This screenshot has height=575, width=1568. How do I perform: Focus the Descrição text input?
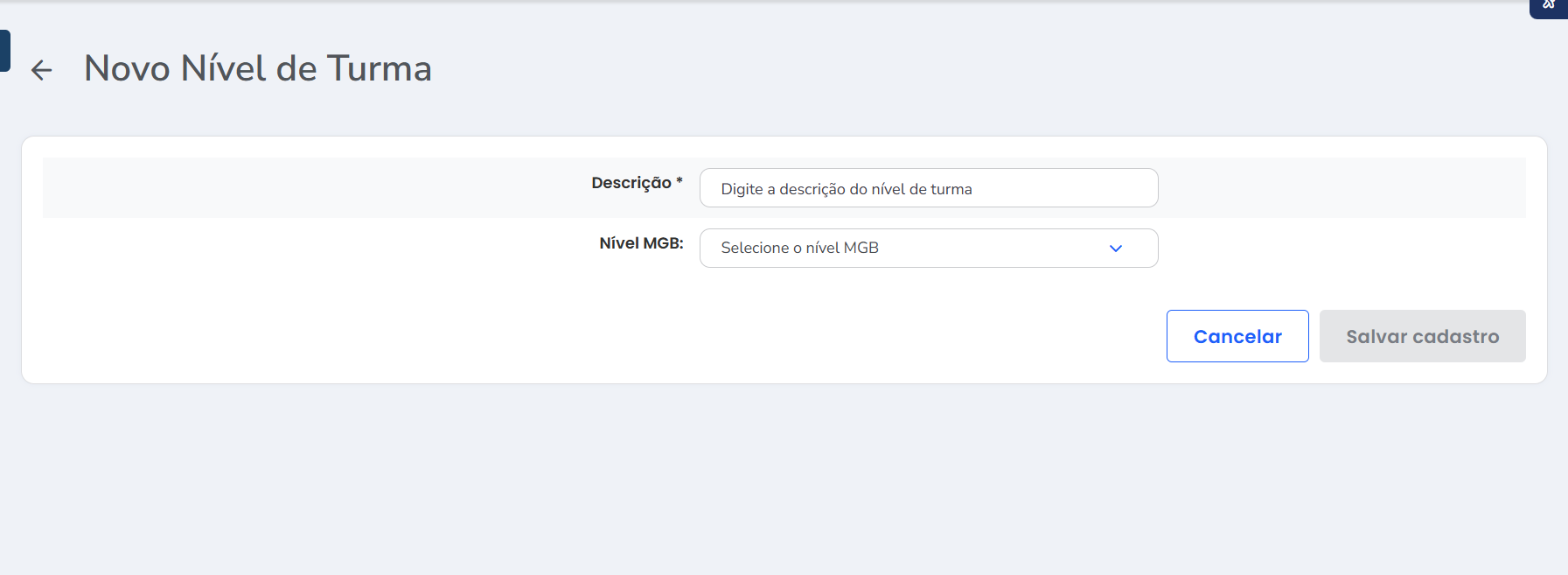pos(928,188)
